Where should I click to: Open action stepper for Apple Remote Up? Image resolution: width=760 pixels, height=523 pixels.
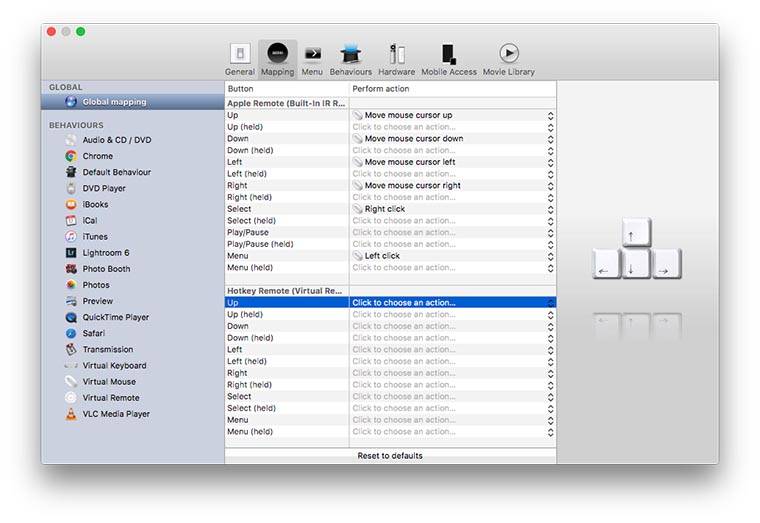coord(551,116)
